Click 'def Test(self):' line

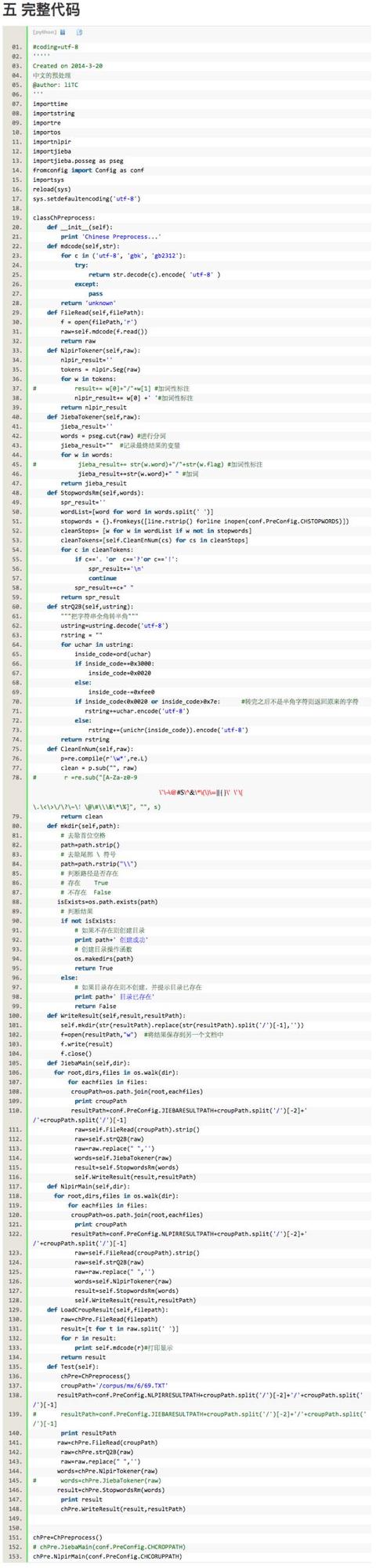point(73,1366)
